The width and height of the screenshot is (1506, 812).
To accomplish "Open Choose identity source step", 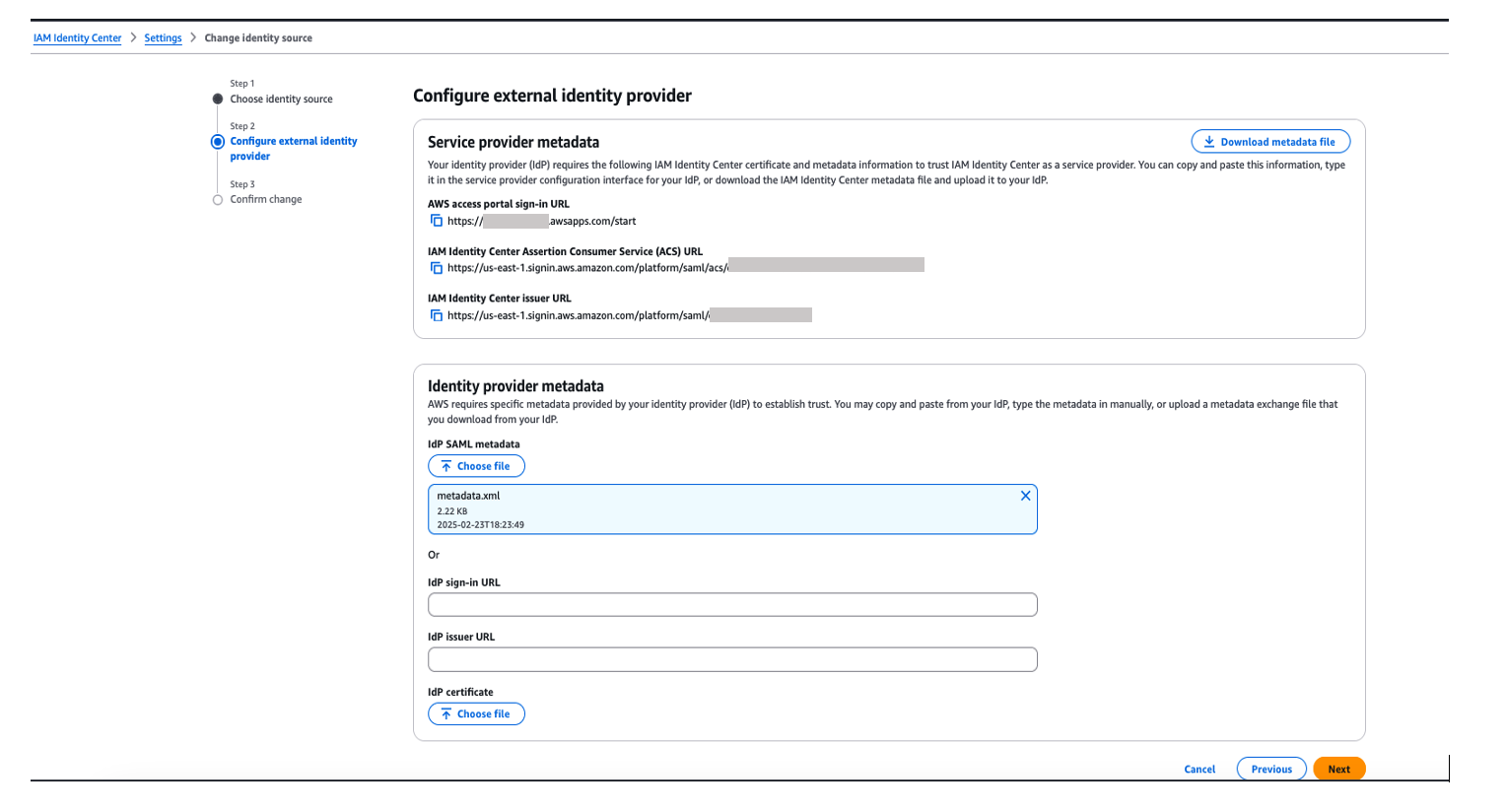I will tap(281, 99).
